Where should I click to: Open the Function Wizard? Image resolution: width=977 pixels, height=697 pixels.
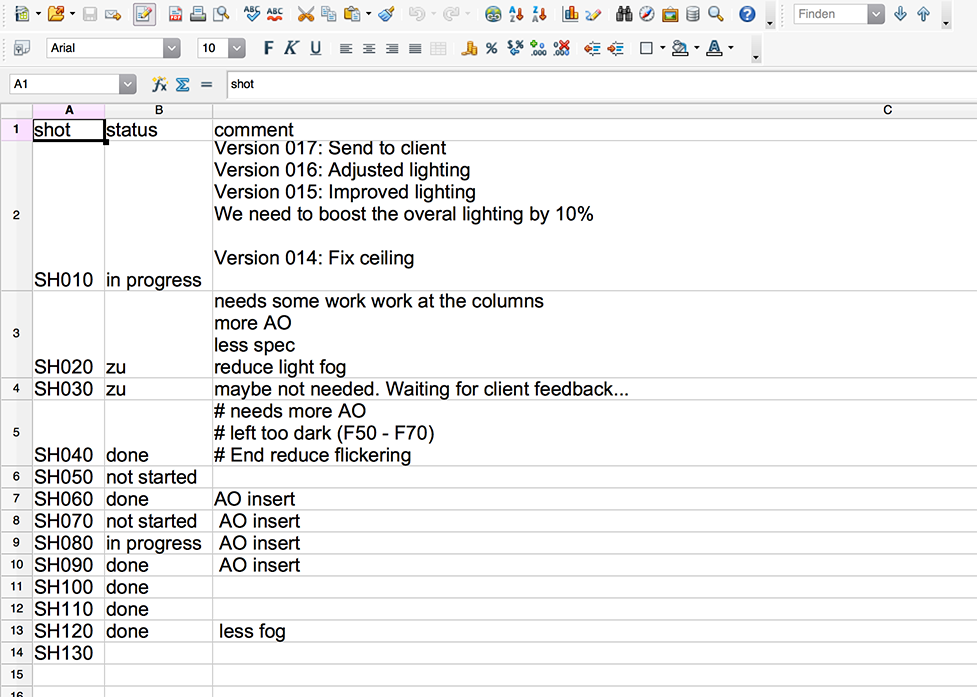159,85
